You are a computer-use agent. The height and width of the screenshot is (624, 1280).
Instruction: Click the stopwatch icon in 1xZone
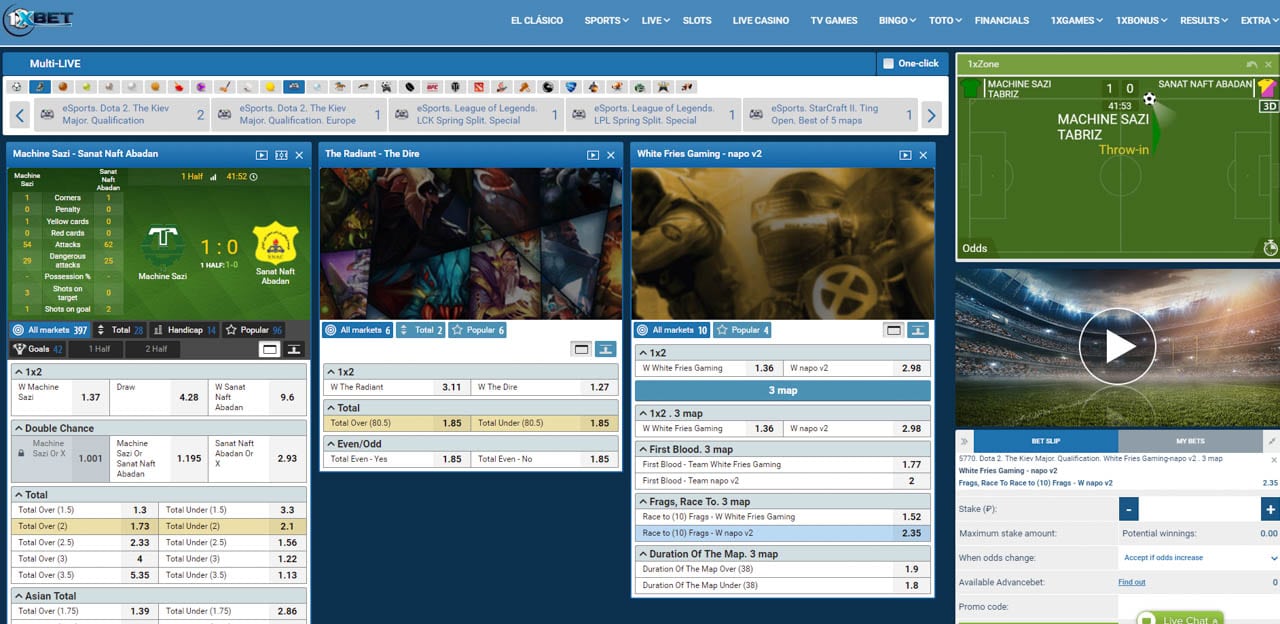tap(1270, 247)
